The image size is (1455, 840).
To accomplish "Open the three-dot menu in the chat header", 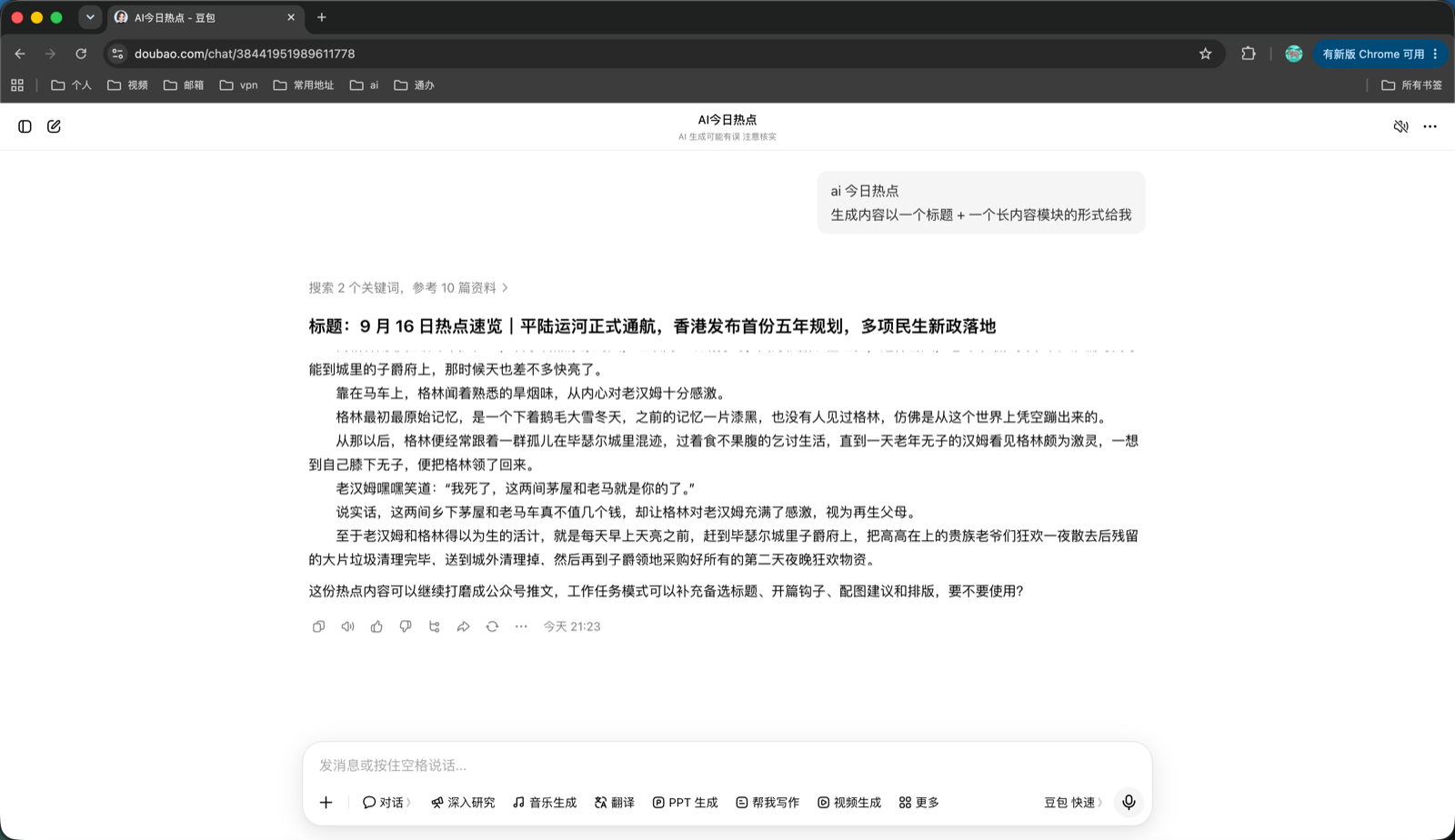I will click(x=1430, y=126).
